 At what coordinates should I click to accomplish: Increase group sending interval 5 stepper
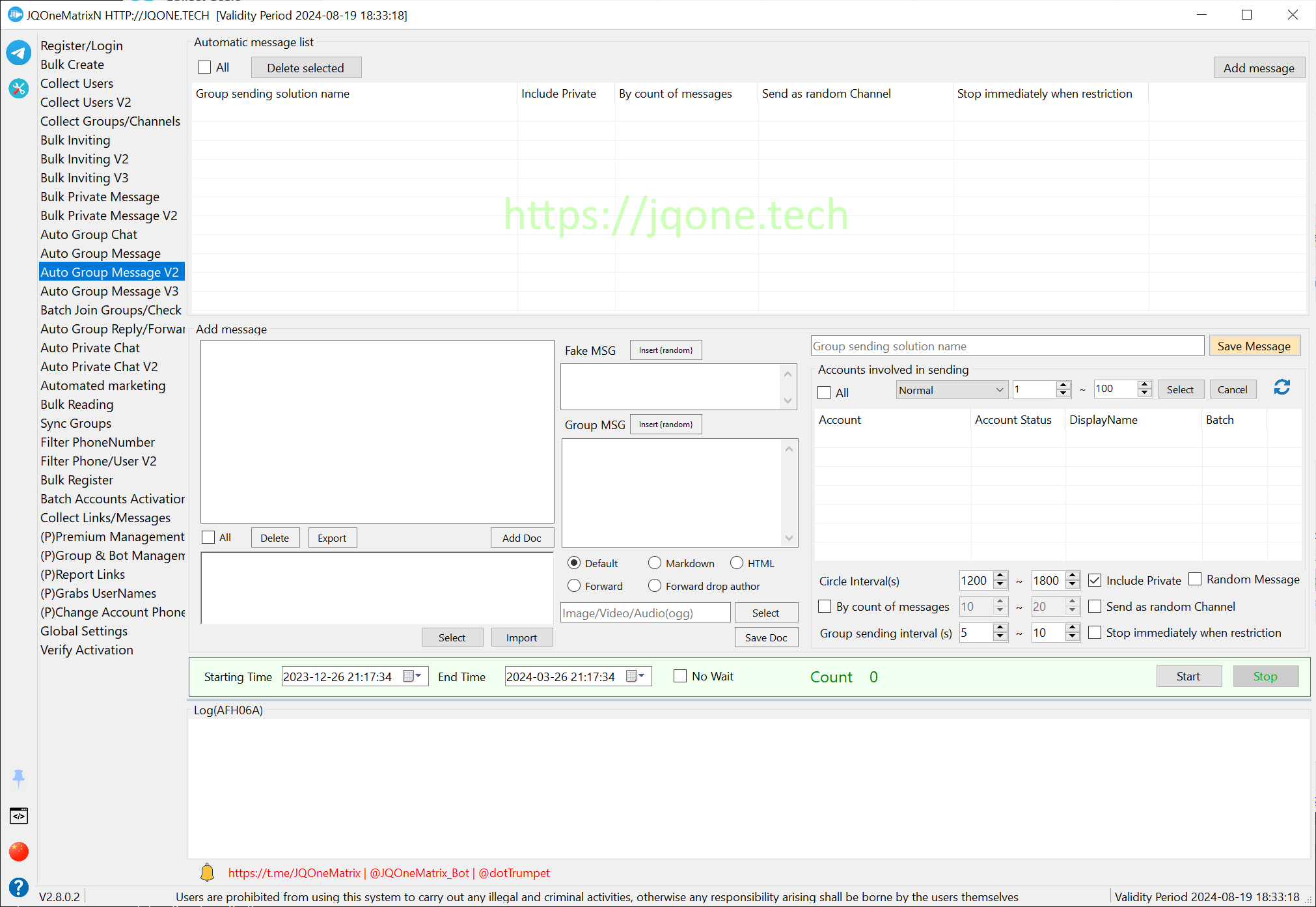pyautogui.click(x=1001, y=628)
